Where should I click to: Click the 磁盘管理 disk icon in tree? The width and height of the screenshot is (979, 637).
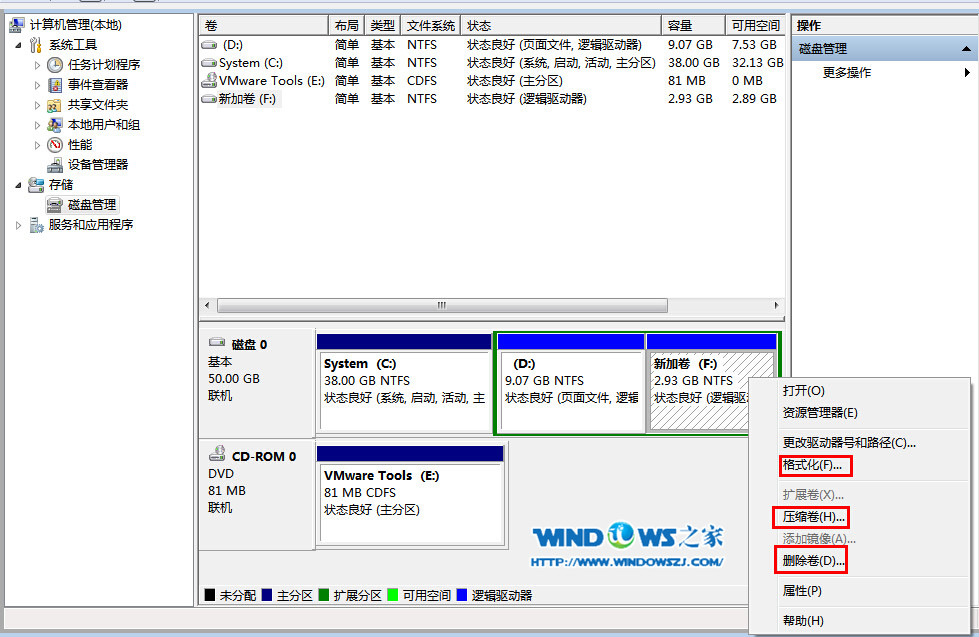[55, 205]
